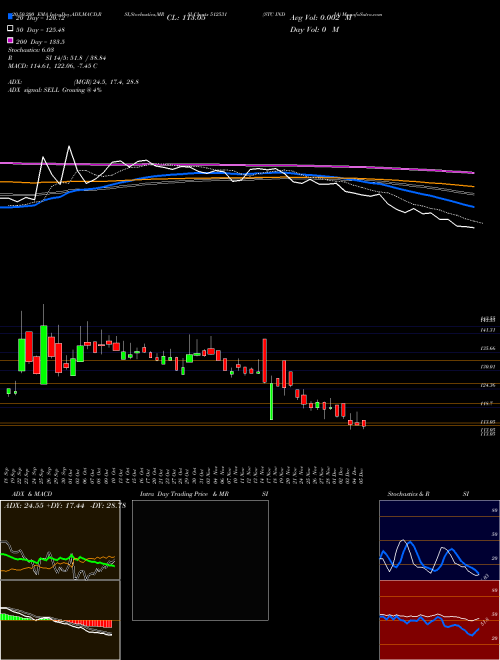Open the ADX indicator chart panel
500x660 pixels.
60,540
